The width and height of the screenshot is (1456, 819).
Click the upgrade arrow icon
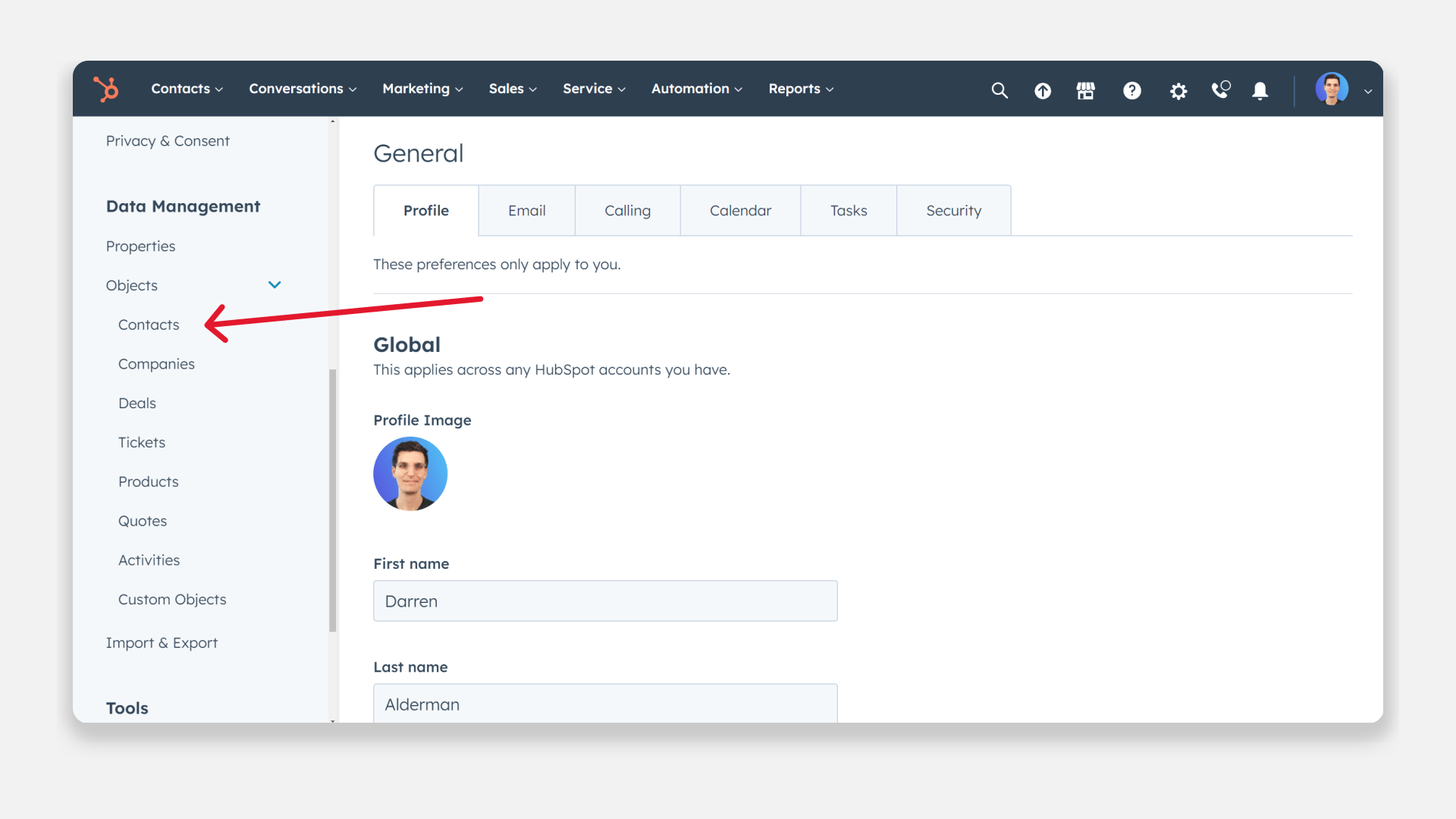(1043, 91)
